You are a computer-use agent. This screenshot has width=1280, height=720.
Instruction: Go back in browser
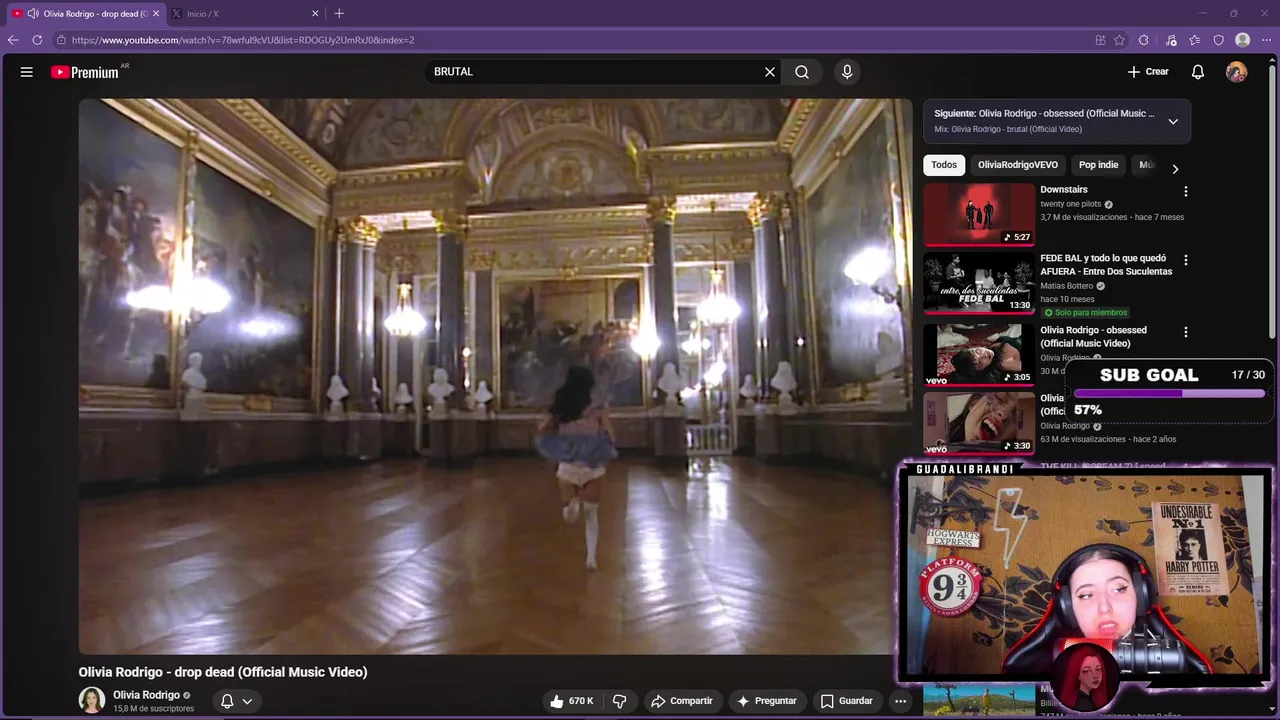(13, 40)
